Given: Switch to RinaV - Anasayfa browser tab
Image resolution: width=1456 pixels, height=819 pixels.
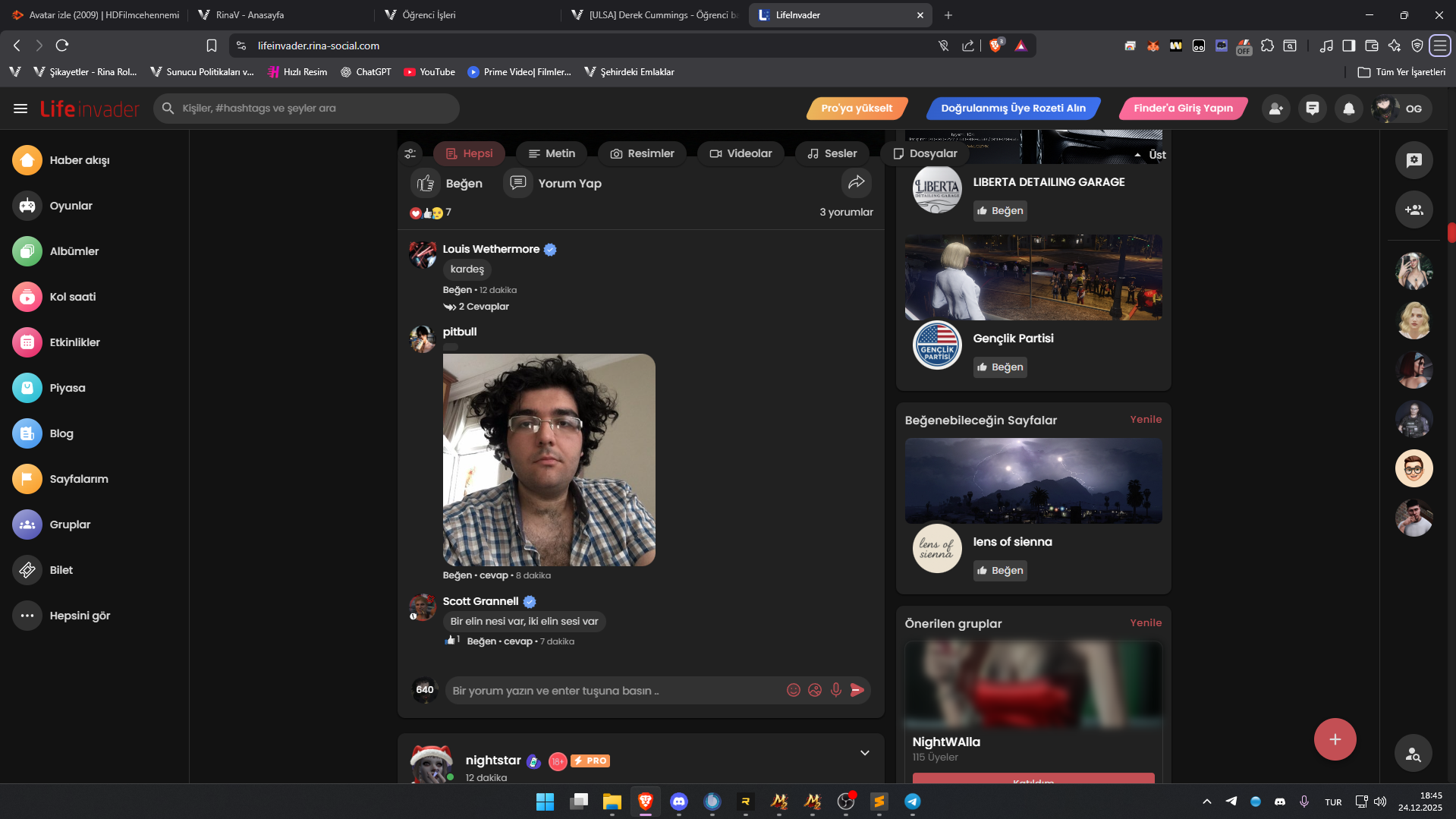Looking at the screenshot, I should click(x=281, y=14).
